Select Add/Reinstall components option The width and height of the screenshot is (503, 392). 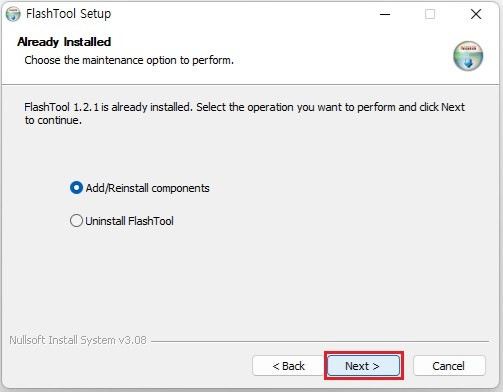pyautogui.click(x=140, y=188)
